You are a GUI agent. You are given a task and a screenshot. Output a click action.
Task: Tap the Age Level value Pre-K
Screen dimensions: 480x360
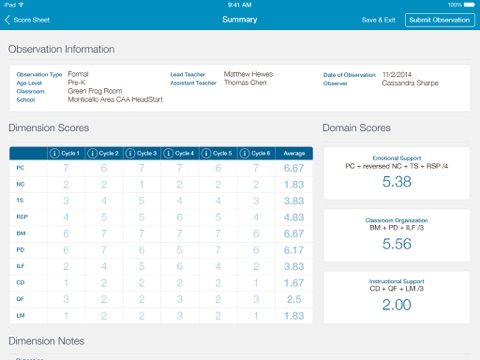pos(77,82)
